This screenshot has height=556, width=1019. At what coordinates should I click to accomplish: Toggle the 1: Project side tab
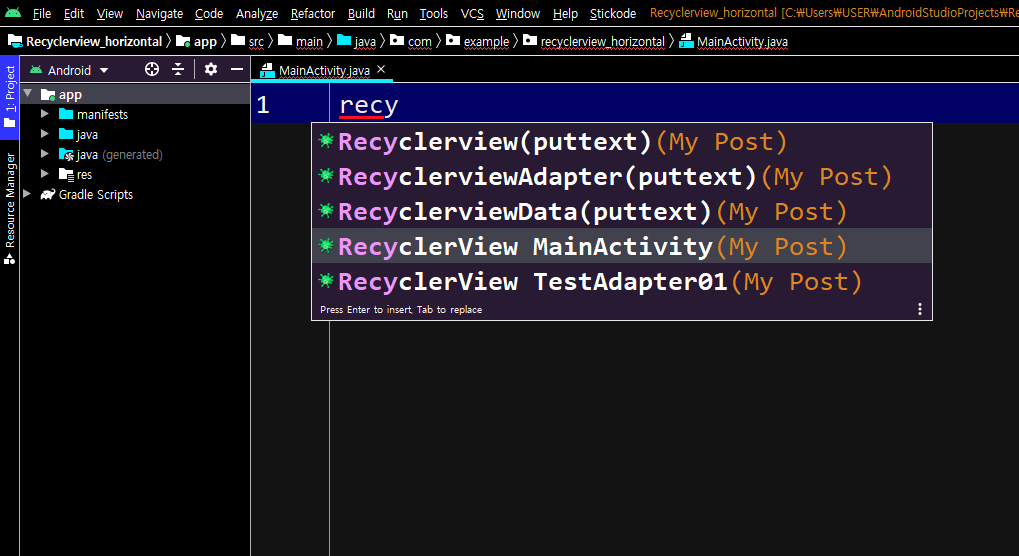pos(10,97)
